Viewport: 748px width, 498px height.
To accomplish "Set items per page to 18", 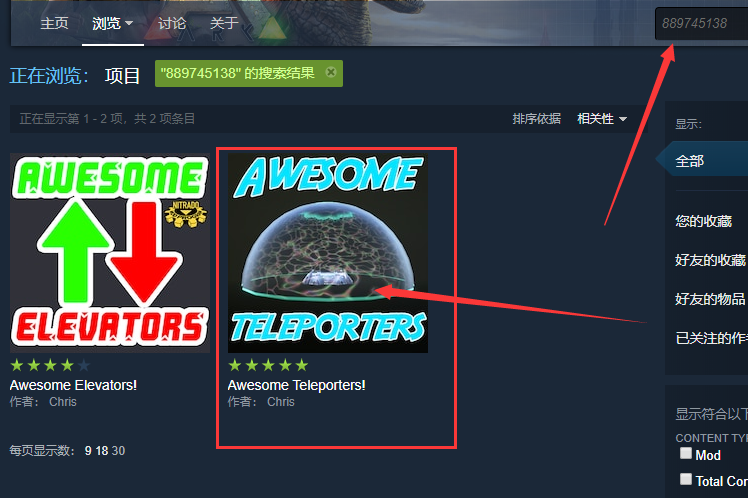I will (x=102, y=451).
